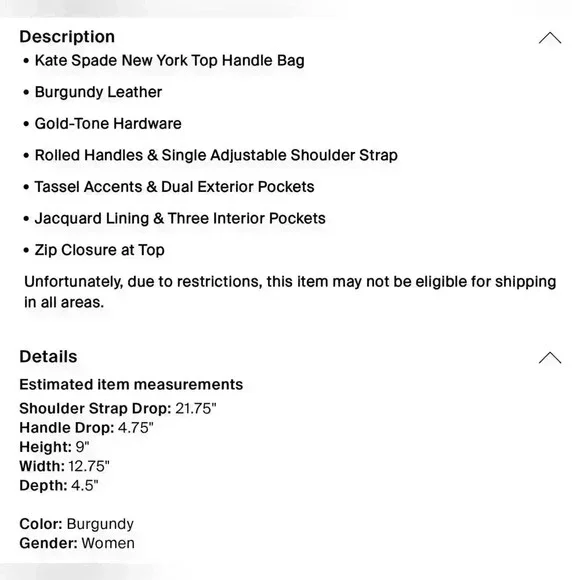Click the Shoulder Strap Drop measurement
Viewport: 580px width, 580px height.
coord(118,408)
